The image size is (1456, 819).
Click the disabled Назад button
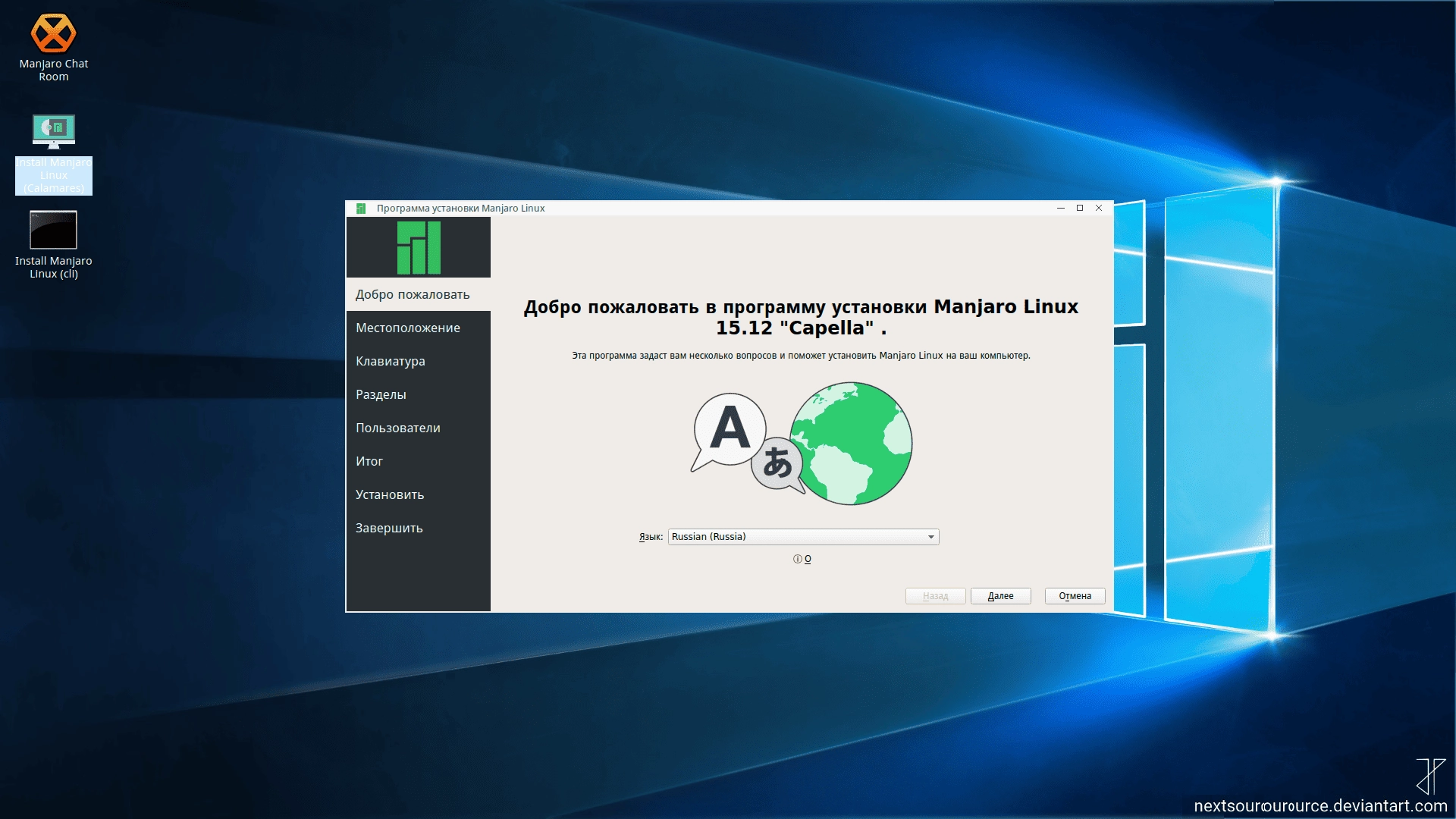935,596
